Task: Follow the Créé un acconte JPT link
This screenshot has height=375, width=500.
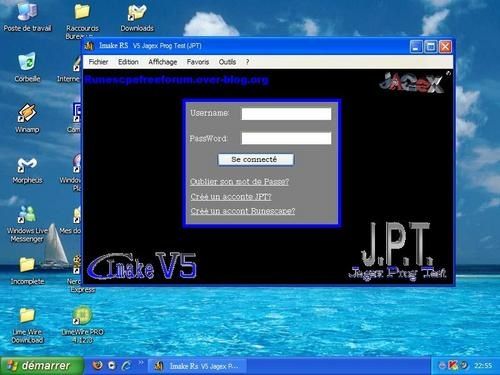Action: 231,197
